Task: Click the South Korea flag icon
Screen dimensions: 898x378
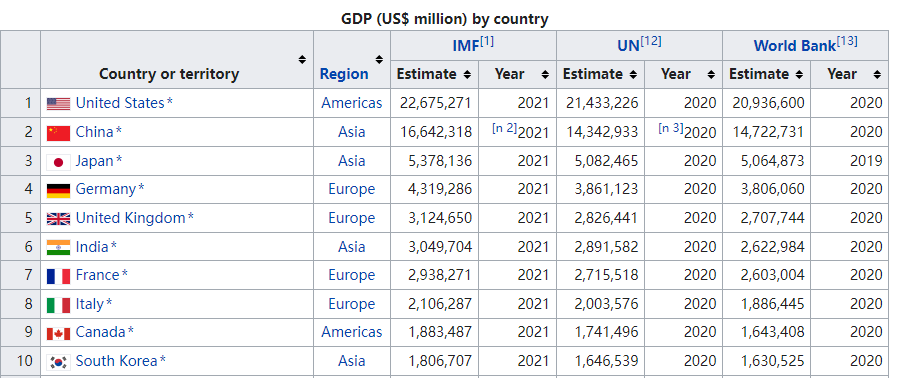Action: coord(58,362)
